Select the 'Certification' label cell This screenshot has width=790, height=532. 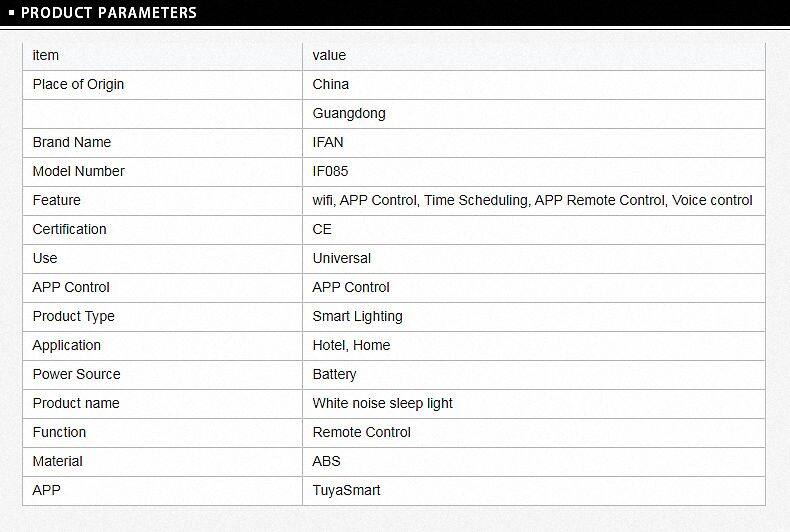(69, 229)
